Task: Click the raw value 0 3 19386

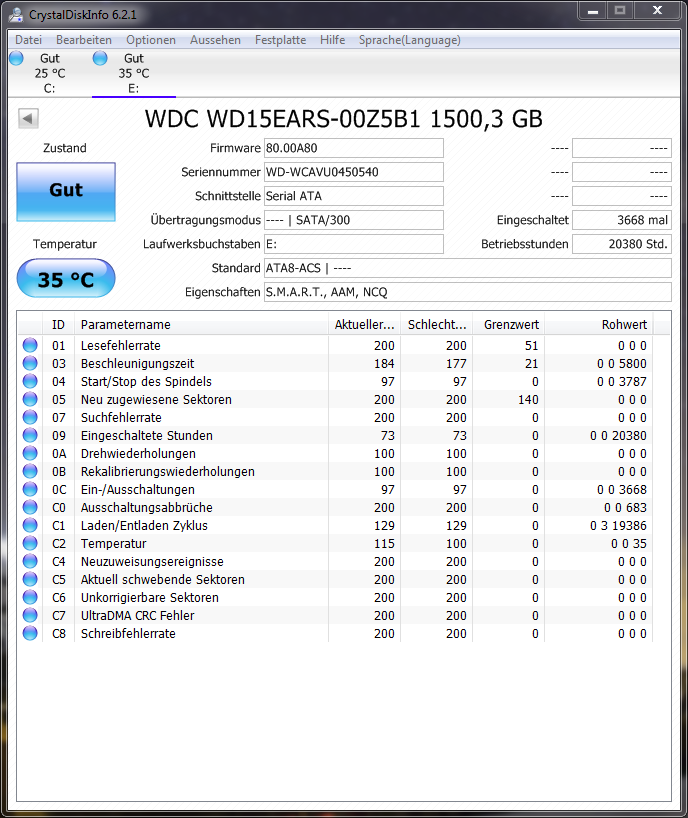Action: tap(618, 526)
